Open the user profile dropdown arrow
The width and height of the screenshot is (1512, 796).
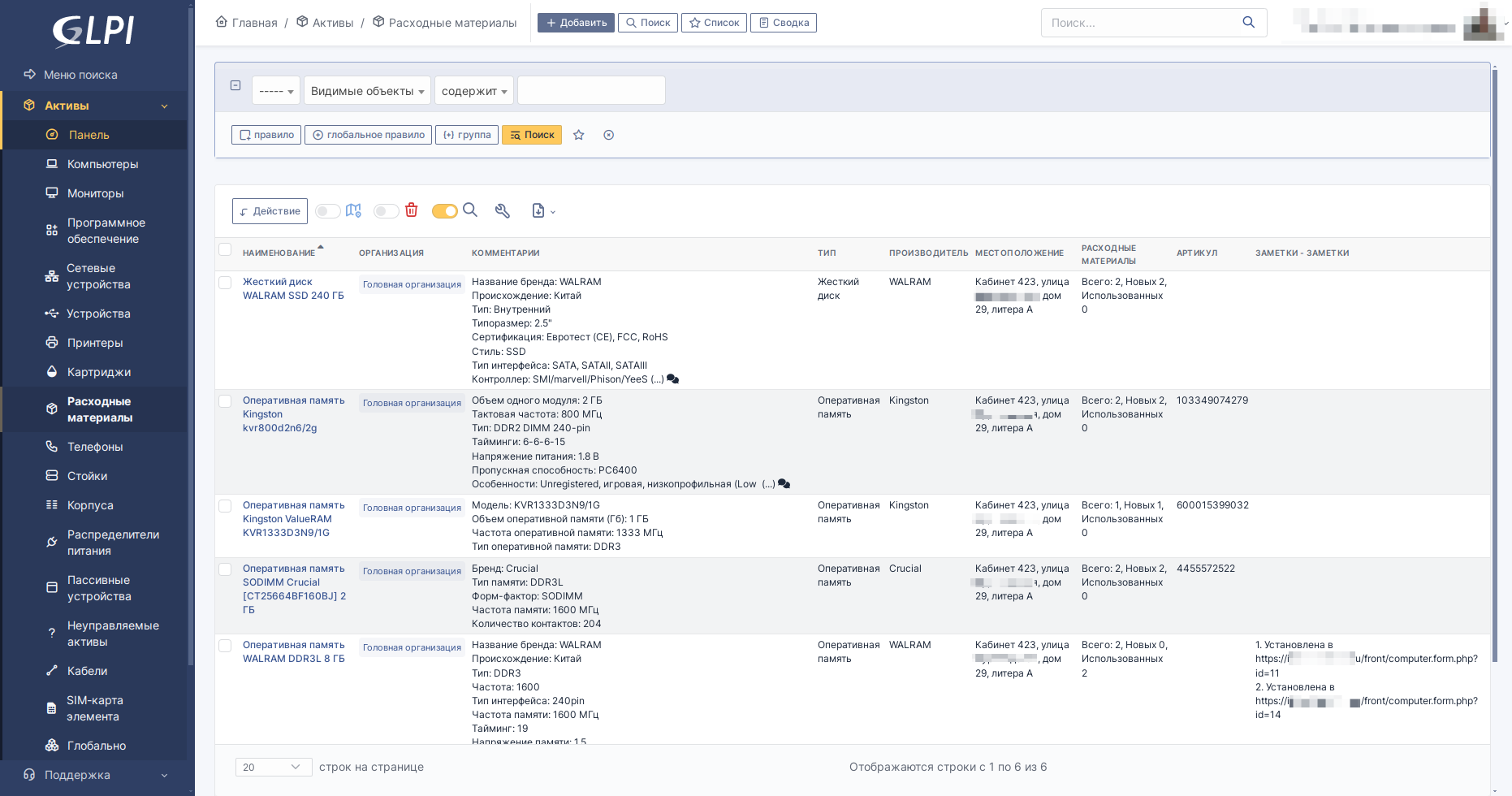tap(1506, 24)
